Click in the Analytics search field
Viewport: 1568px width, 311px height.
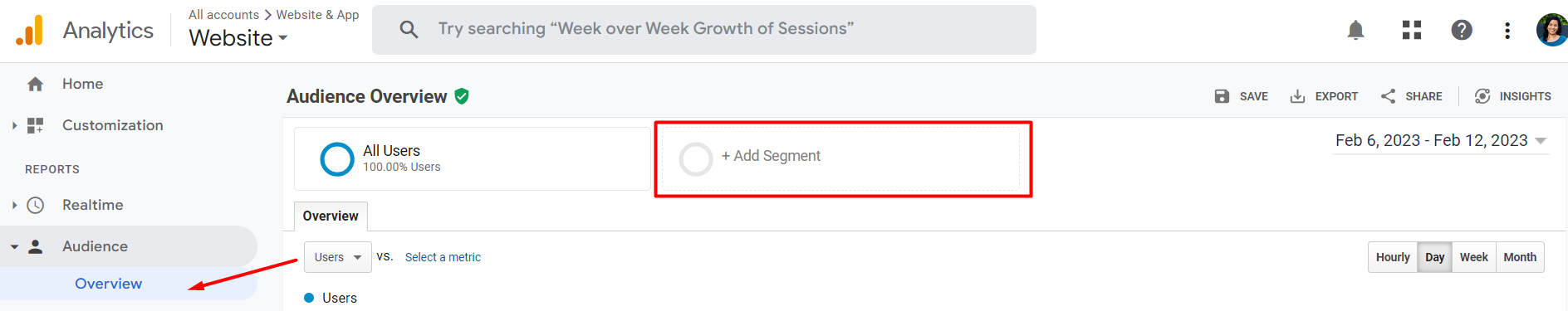click(x=704, y=30)
